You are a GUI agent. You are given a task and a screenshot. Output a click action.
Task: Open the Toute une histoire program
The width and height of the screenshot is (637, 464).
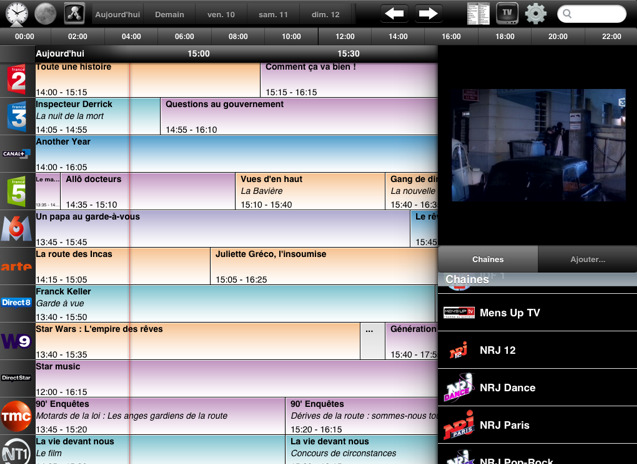coord(148,80)
